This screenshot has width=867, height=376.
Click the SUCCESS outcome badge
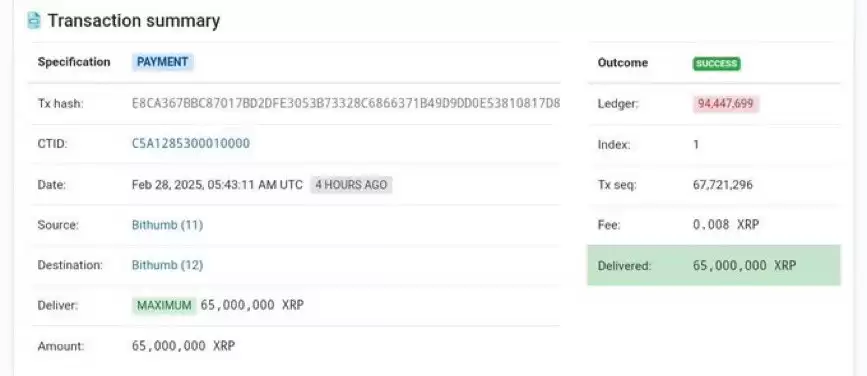717,64
